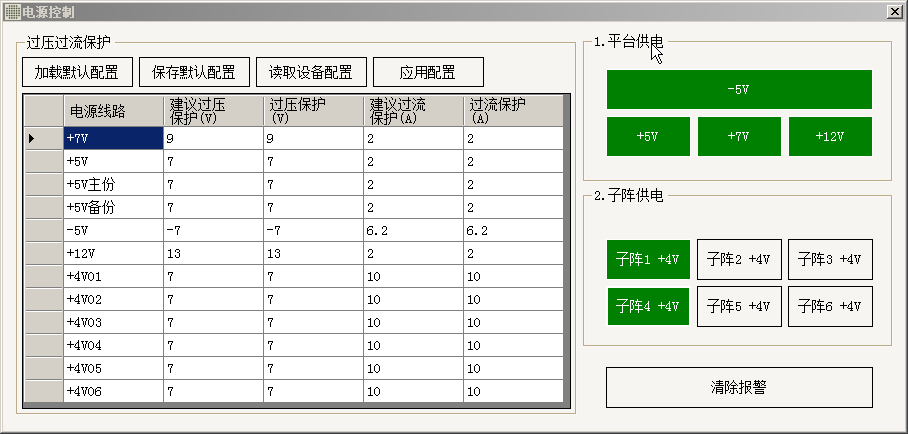Switch the +7V platform power button
Viewport: 908px width, 434px height.
(x=739, y=137)
